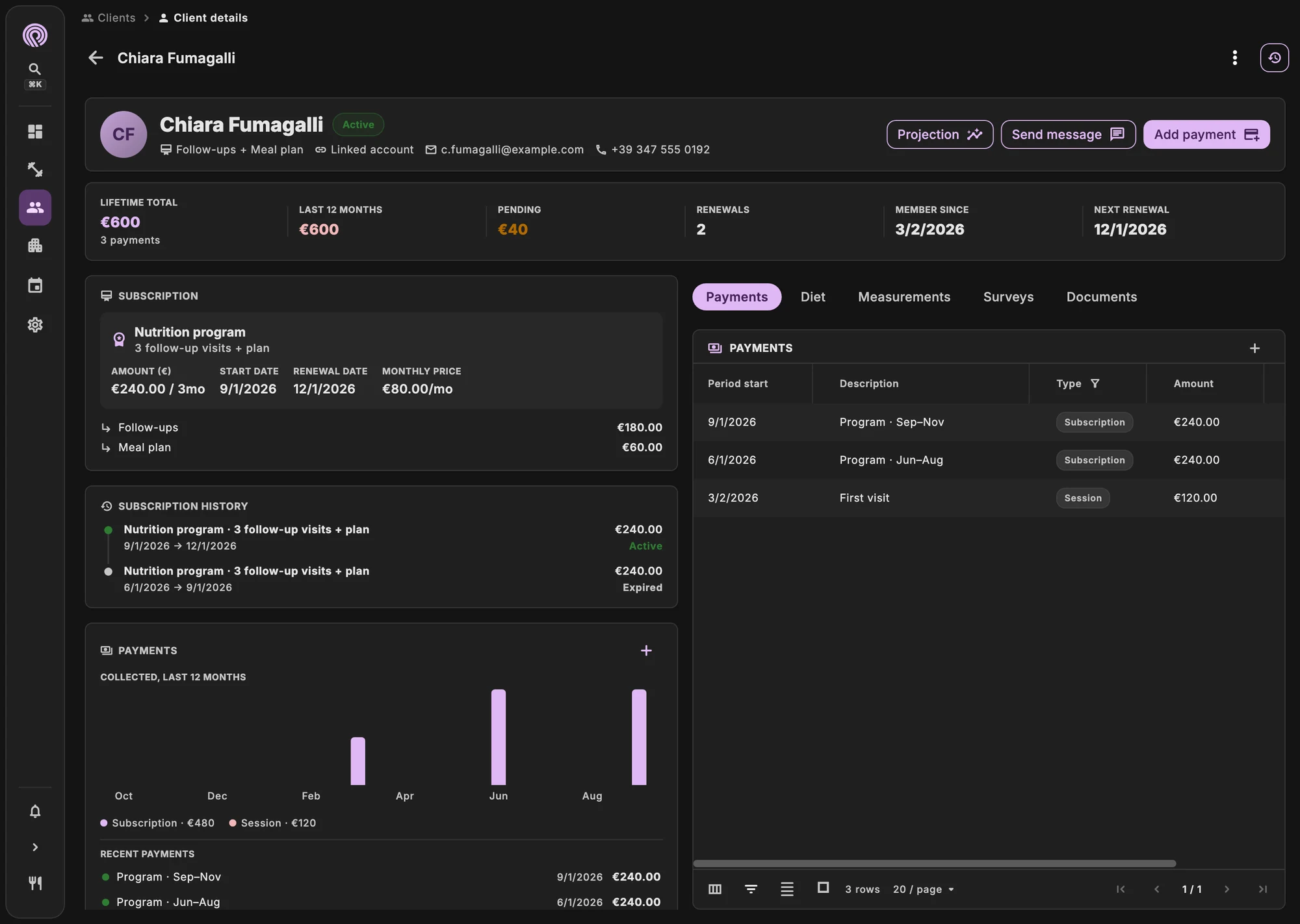Image resolution: width=1300 pixels, height=924 pixels.
Task: Open the search icon in sidebar
Action: (35, 69)
